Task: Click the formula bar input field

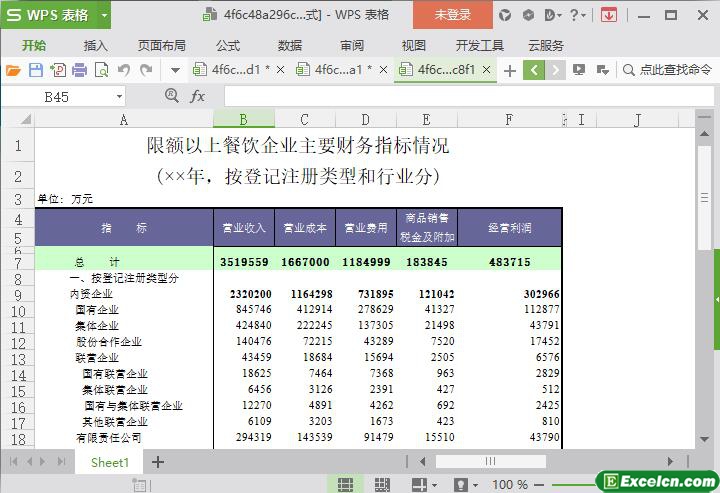Action: tap(460, 96)
